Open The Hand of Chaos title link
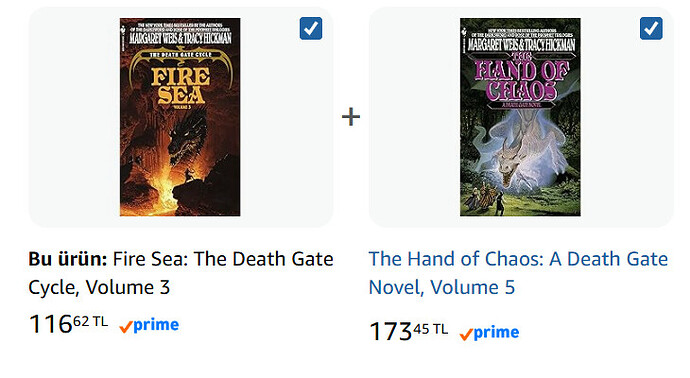Viewport: 690px width, 378px height. tap(518, 273)
